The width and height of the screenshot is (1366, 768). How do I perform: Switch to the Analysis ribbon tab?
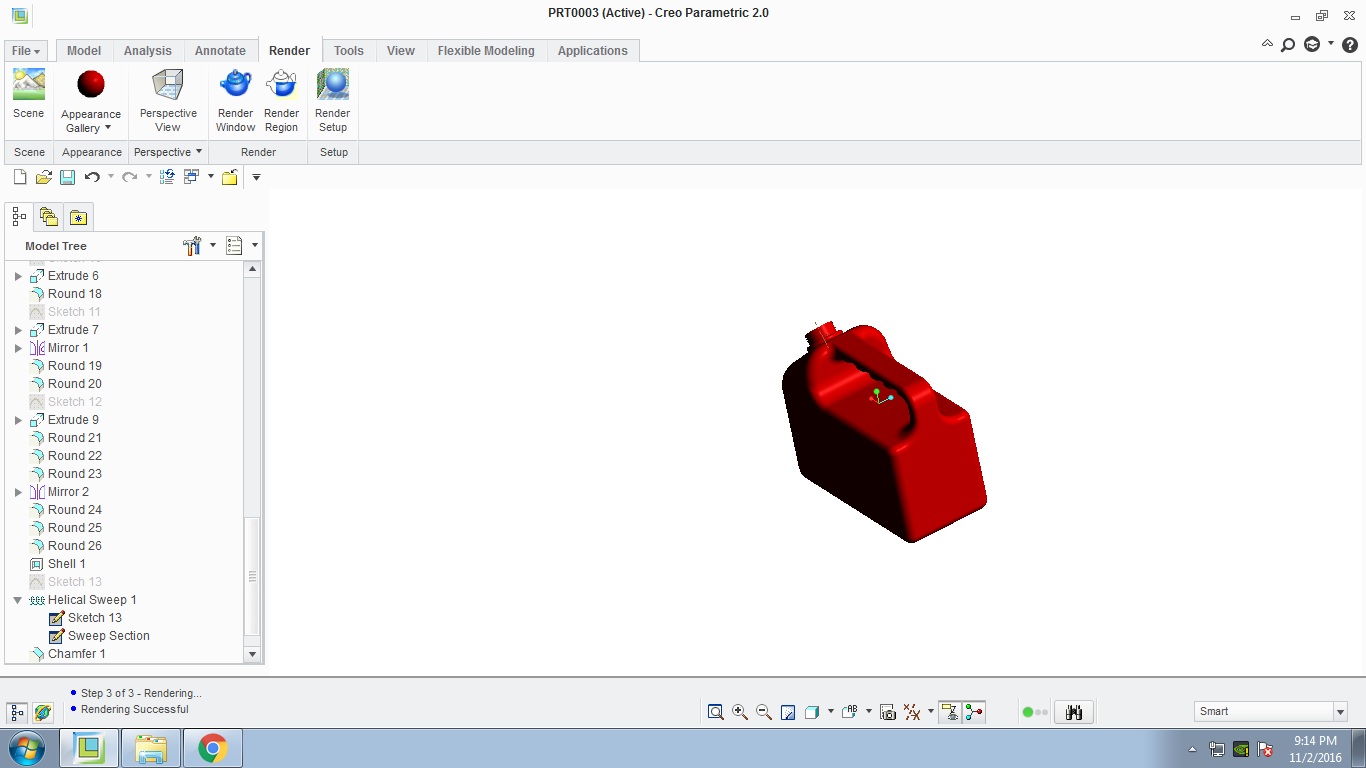point(148,51)
